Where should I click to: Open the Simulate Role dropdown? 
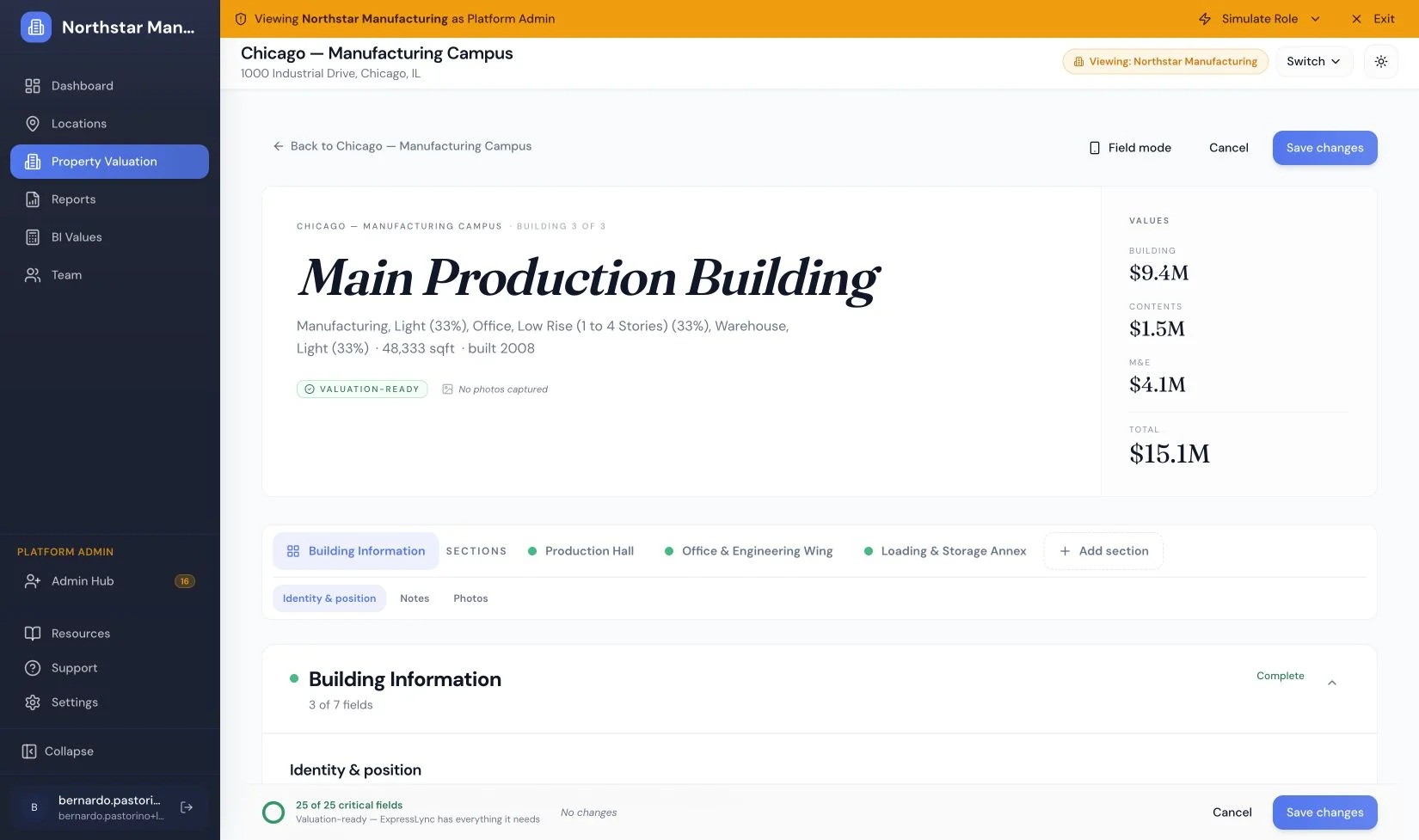(1259, 19)
